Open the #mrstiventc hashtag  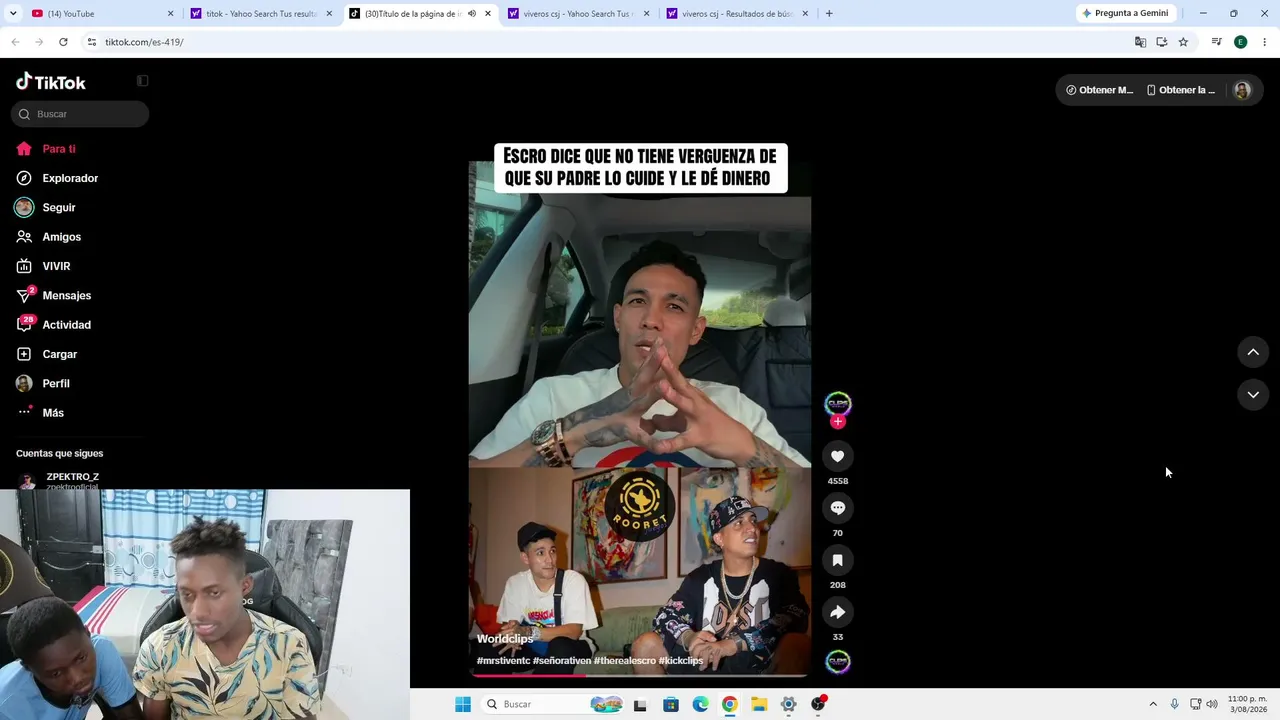pyautogui.click(x=503, y=661)
